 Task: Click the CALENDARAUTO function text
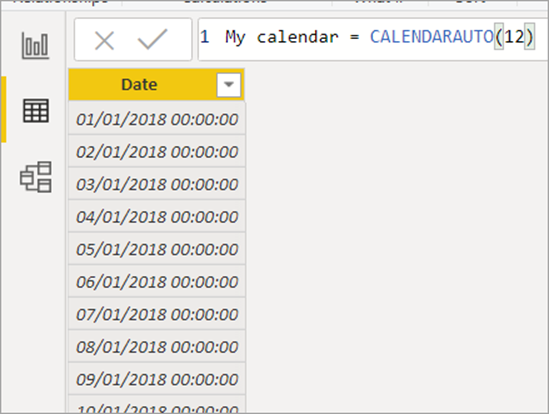[x=432, y=37]
